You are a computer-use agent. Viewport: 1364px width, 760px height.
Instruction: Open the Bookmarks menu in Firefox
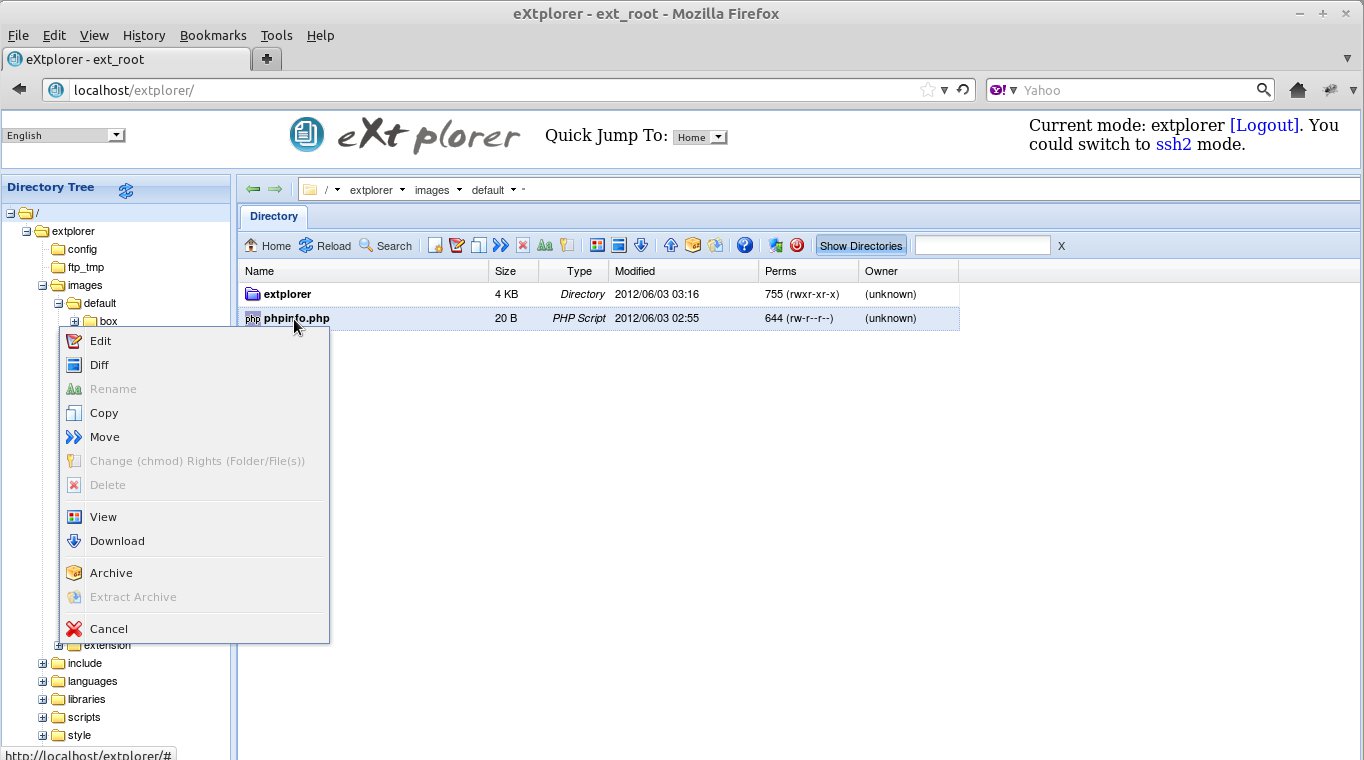[213, 35]
